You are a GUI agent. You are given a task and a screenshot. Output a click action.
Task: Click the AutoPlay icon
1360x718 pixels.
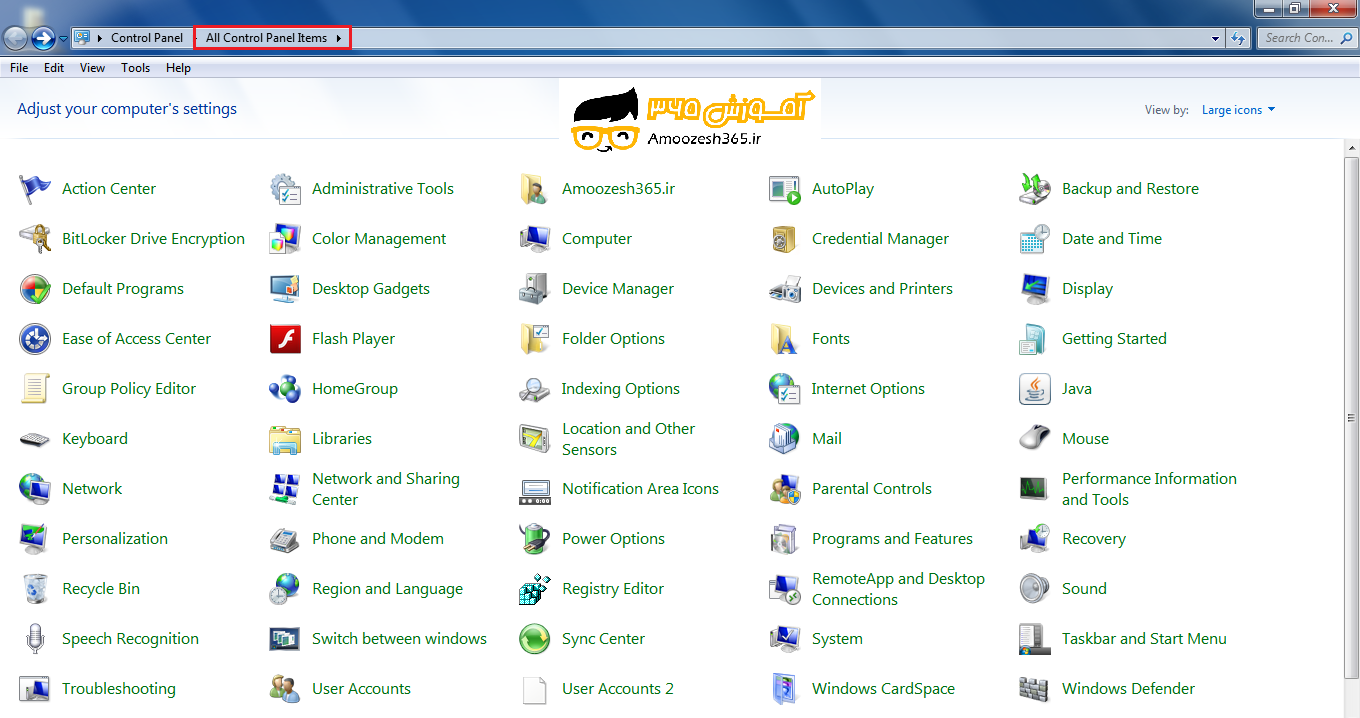pyautogui.click(x=785, y=189)
